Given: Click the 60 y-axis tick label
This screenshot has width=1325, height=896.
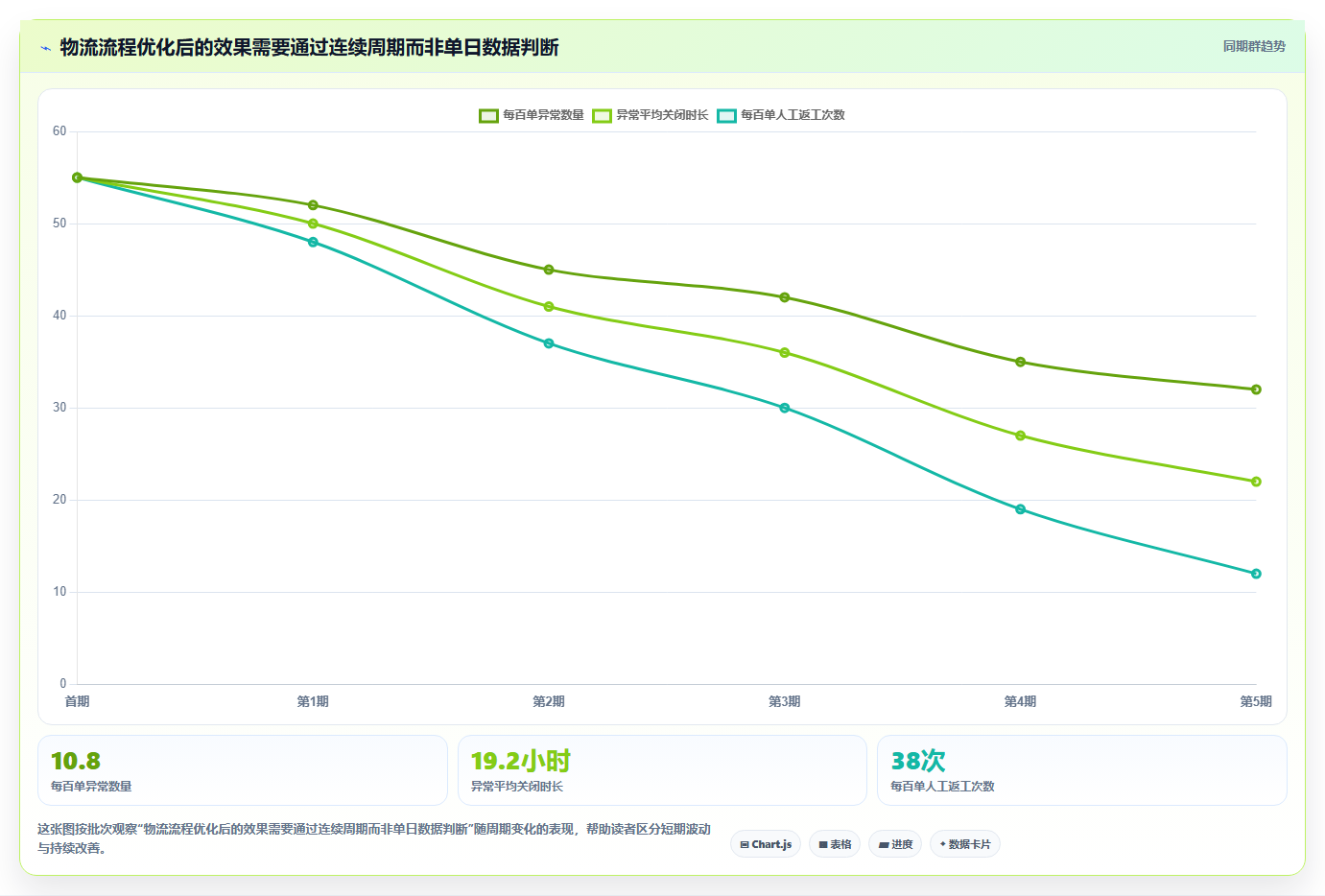Looking at the screenshot, I should (x=59, y=131).
